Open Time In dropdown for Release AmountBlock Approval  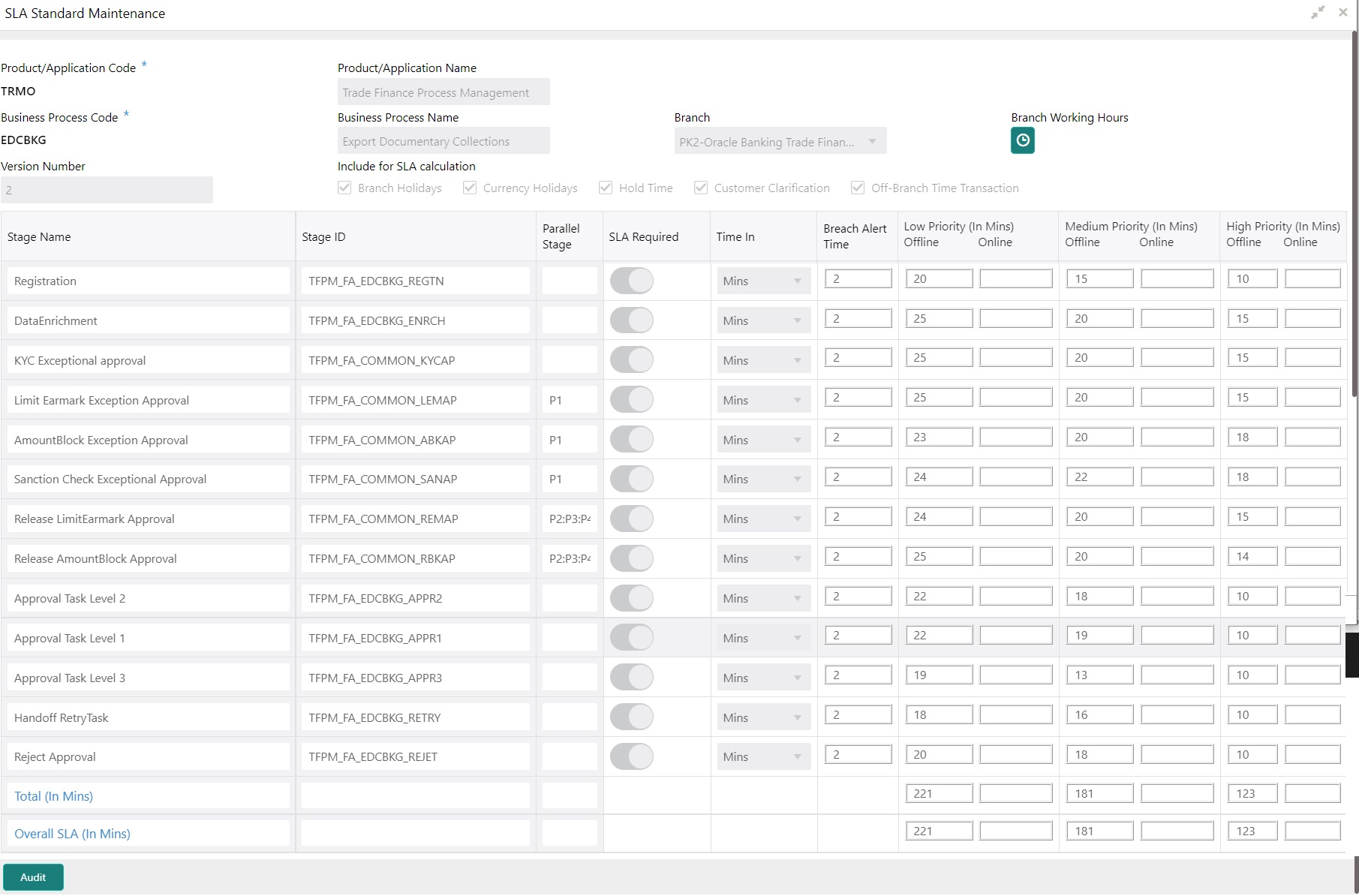click(x=764, y=558)
